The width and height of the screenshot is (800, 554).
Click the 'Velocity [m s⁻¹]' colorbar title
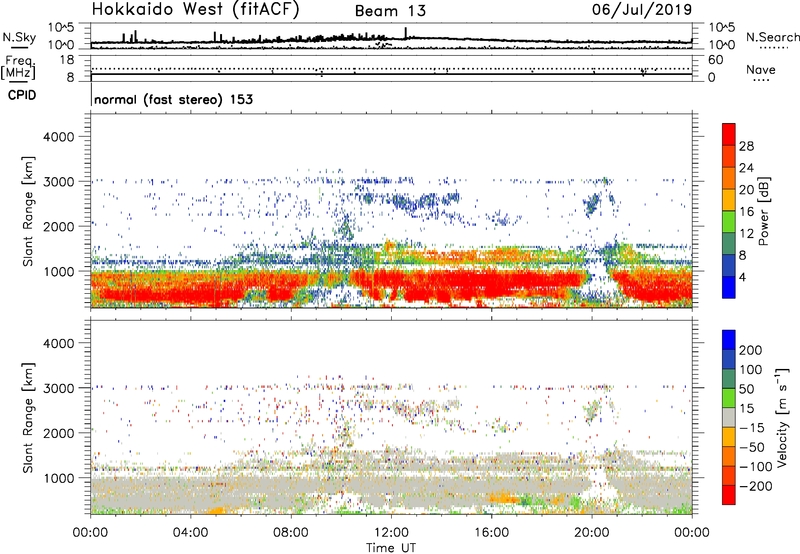click(x=782, y=417)
